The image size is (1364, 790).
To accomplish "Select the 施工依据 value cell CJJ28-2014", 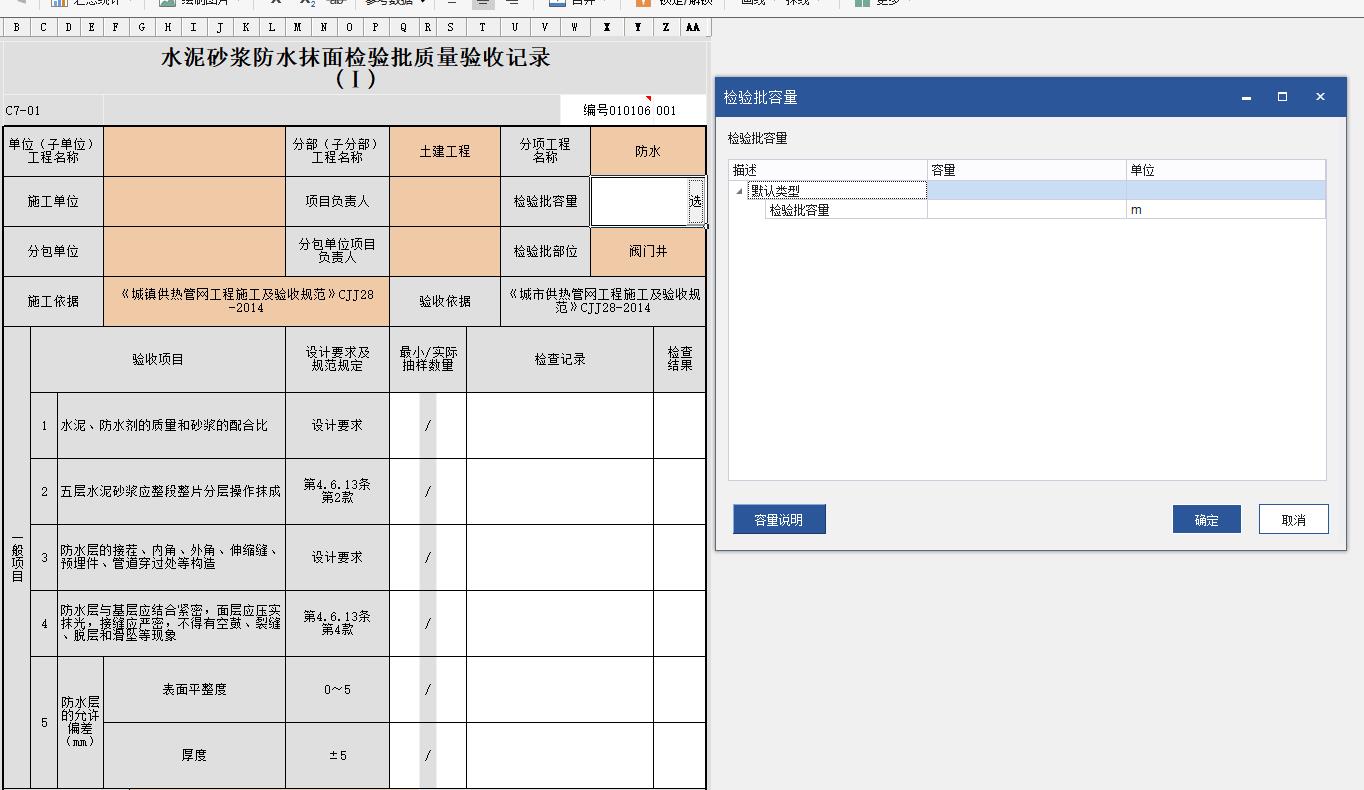I will click(x=246, y=301).
